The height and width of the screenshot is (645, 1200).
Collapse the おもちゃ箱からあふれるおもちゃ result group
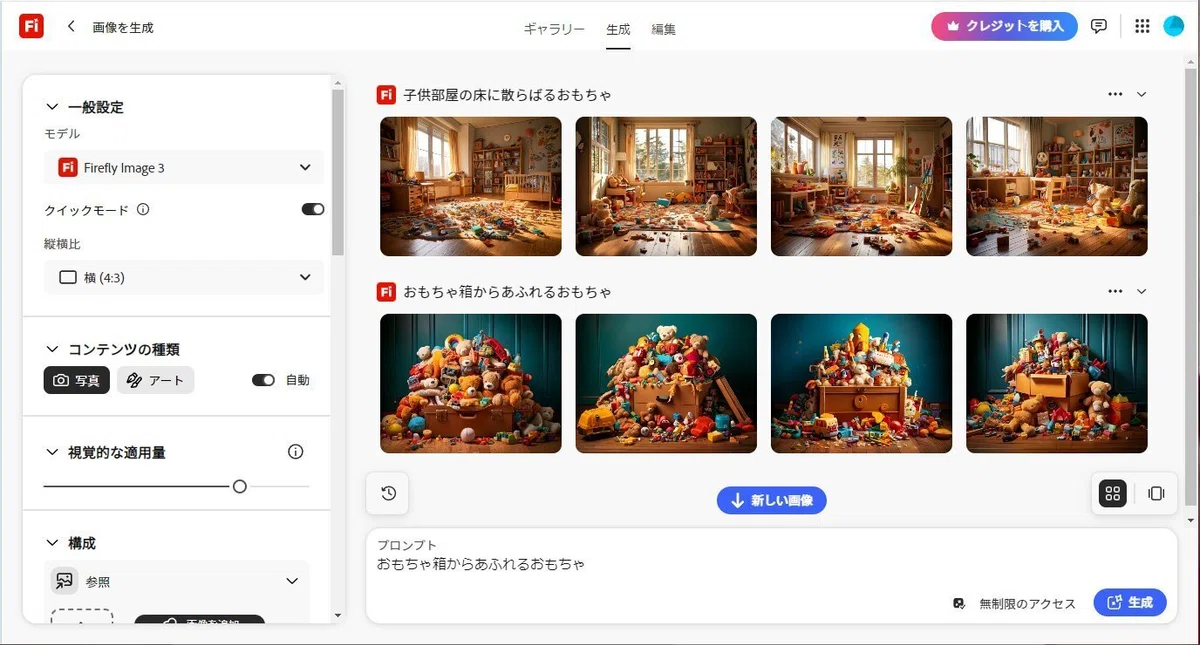pyautogui.click(x=1142, y=291)
